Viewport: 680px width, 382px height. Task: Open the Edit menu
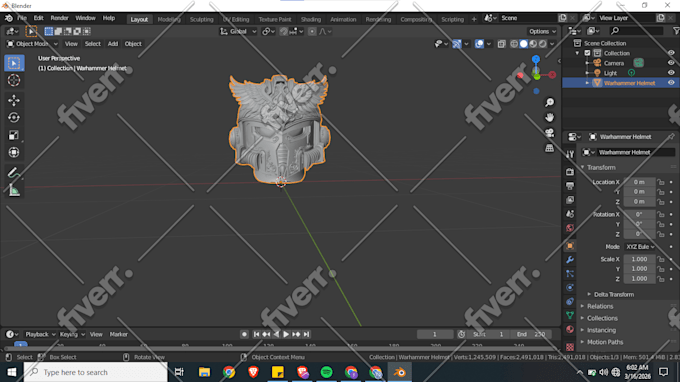(39, 18)
